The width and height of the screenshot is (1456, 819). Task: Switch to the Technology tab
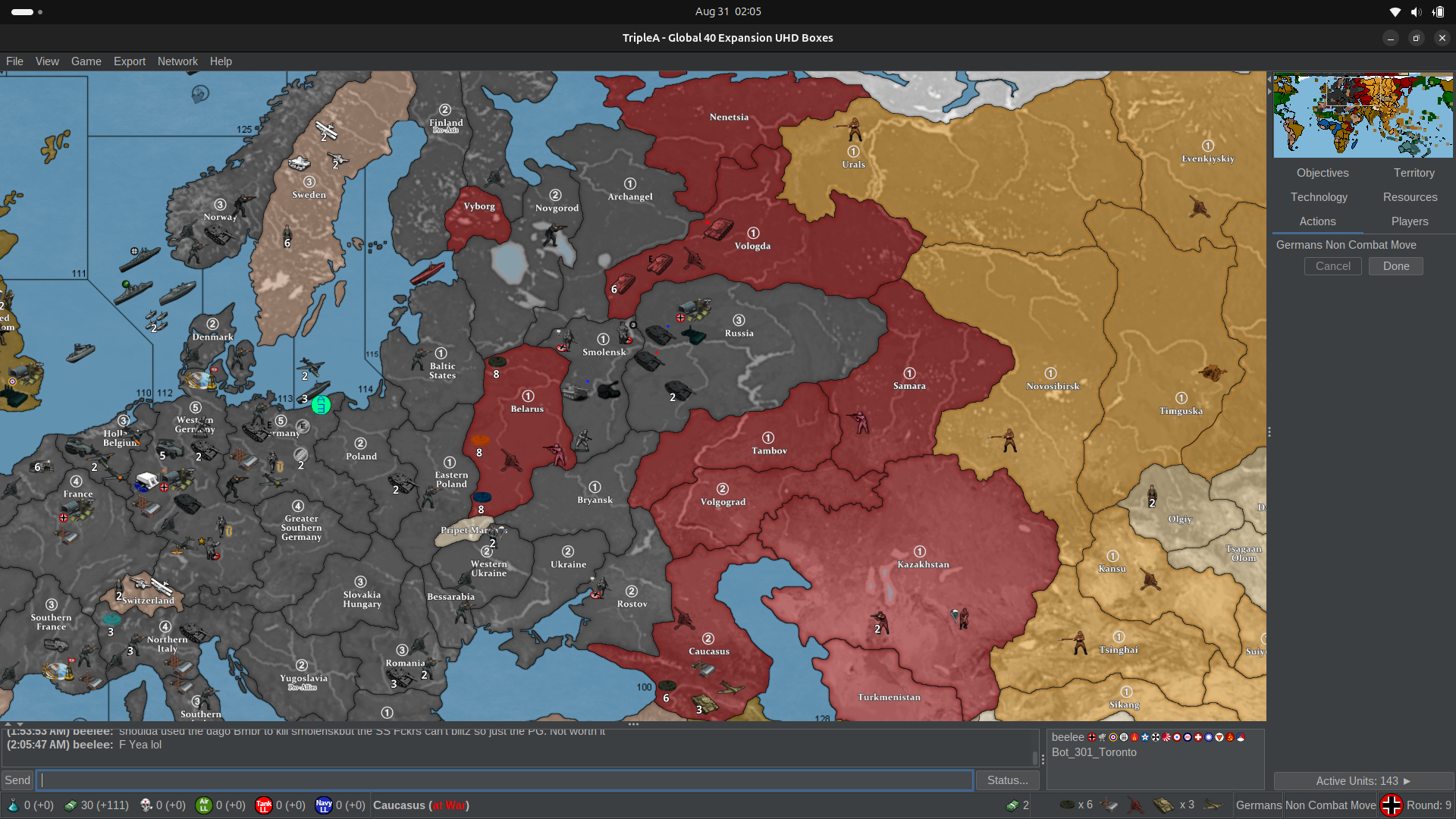pyautogui.click(x=1319, y=197)
